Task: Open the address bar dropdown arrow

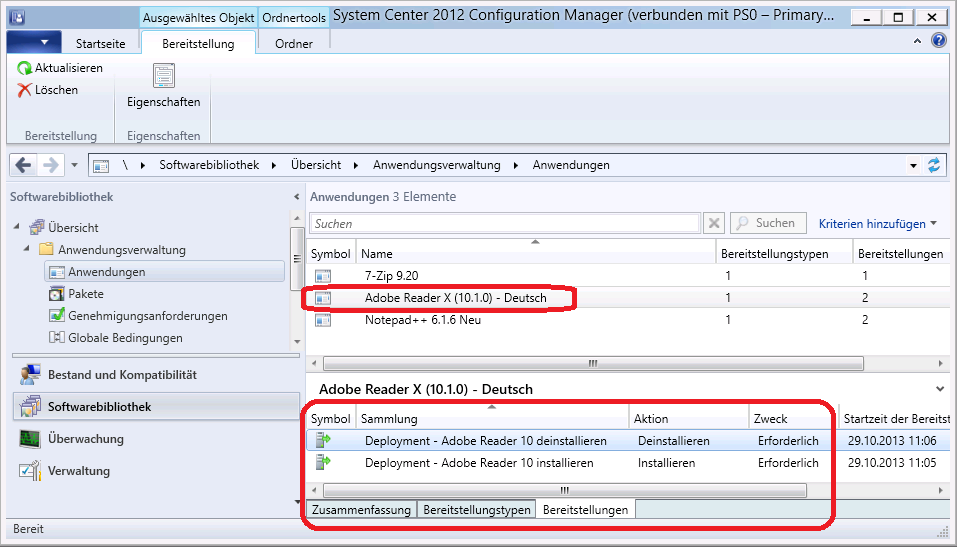Action: 913,165
